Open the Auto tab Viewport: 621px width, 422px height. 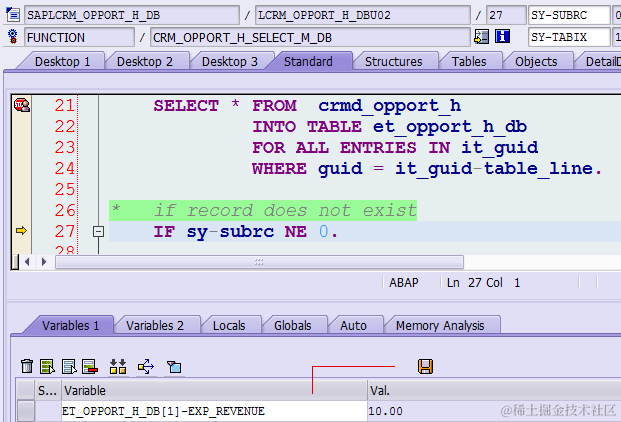(x=353, y=325)
